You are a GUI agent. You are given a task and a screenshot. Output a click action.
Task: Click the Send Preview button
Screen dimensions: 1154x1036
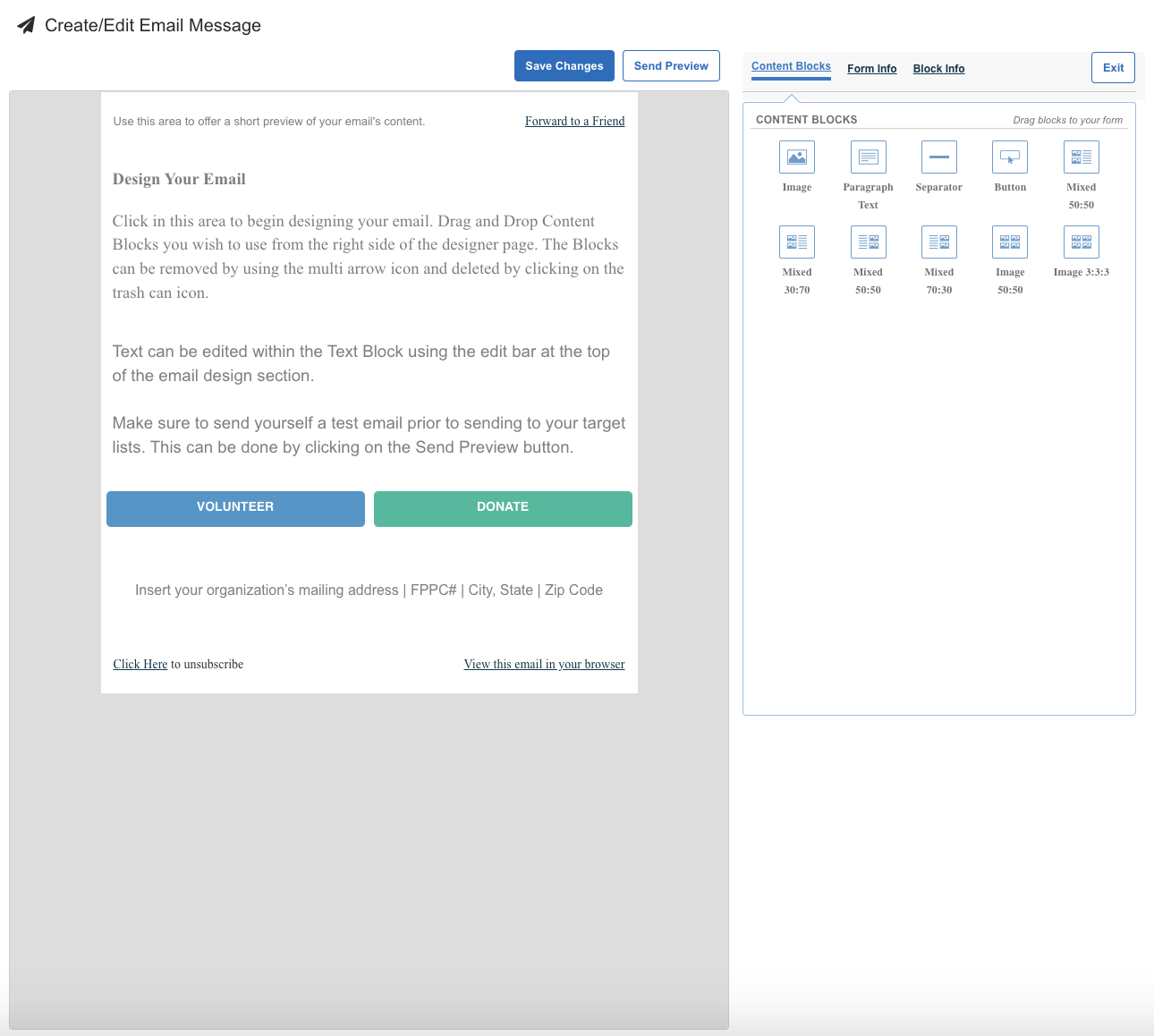[671, 66]
